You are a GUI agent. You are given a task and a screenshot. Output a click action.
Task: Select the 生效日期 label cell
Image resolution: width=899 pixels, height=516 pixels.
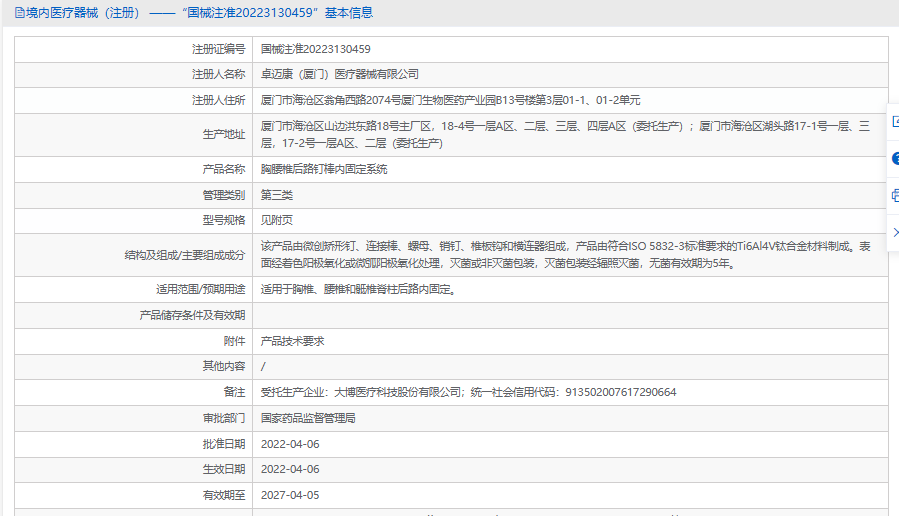pyautogui.click(x=134, y=470)
